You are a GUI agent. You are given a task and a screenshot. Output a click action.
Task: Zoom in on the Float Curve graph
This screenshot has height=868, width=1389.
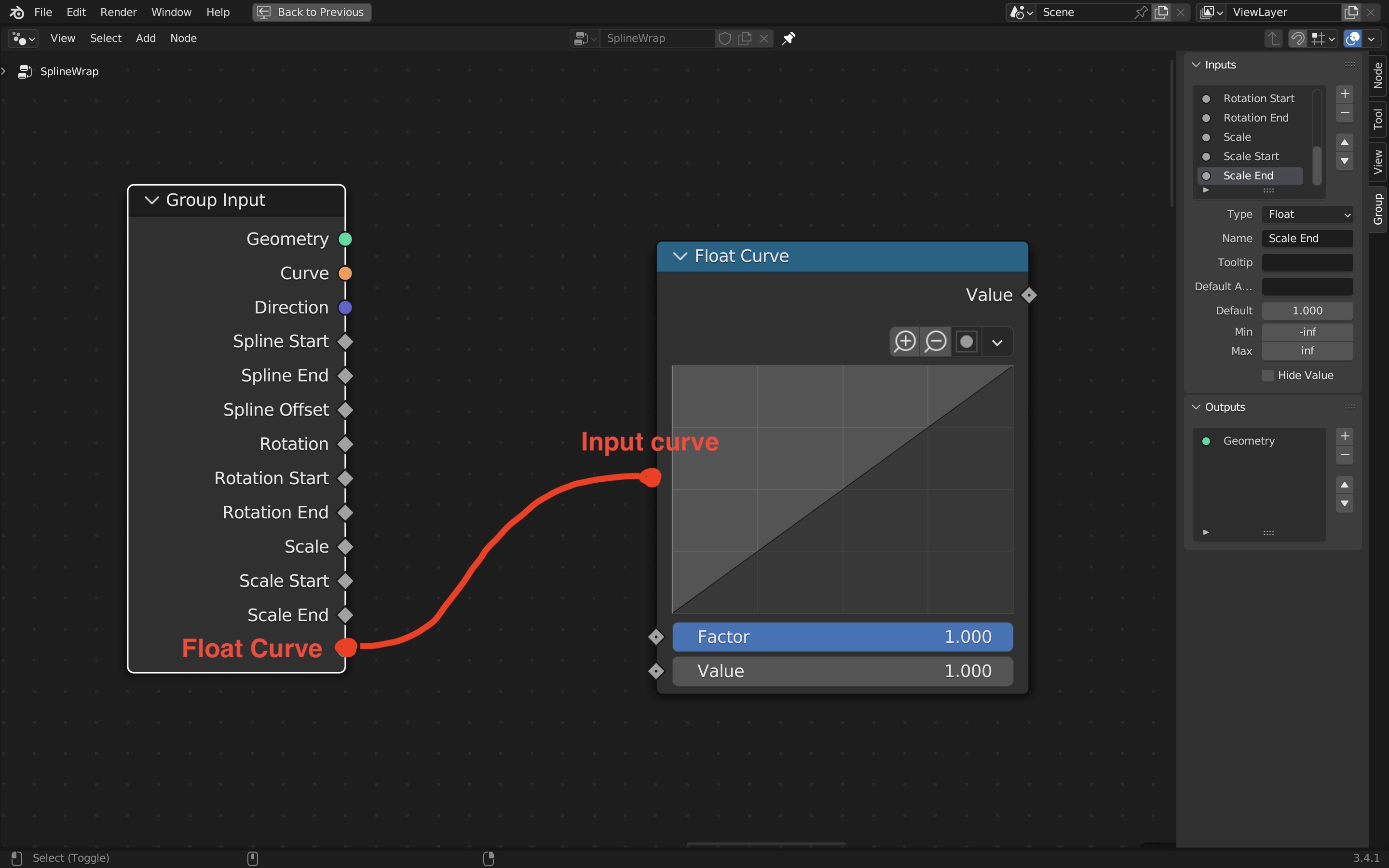point(905,341)
